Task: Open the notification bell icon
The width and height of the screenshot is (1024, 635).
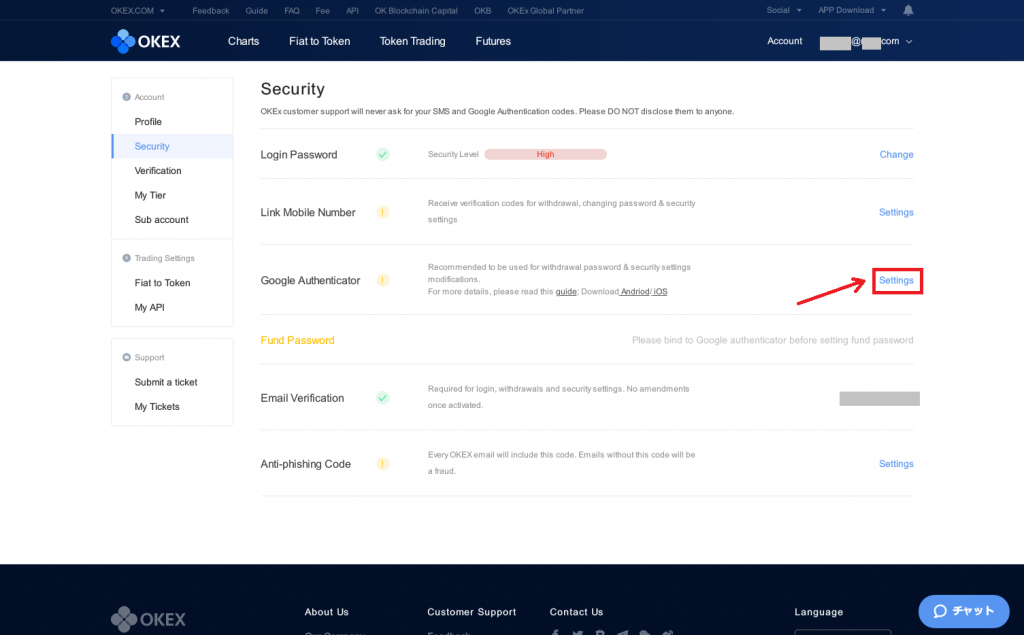Action: point(908,10)
